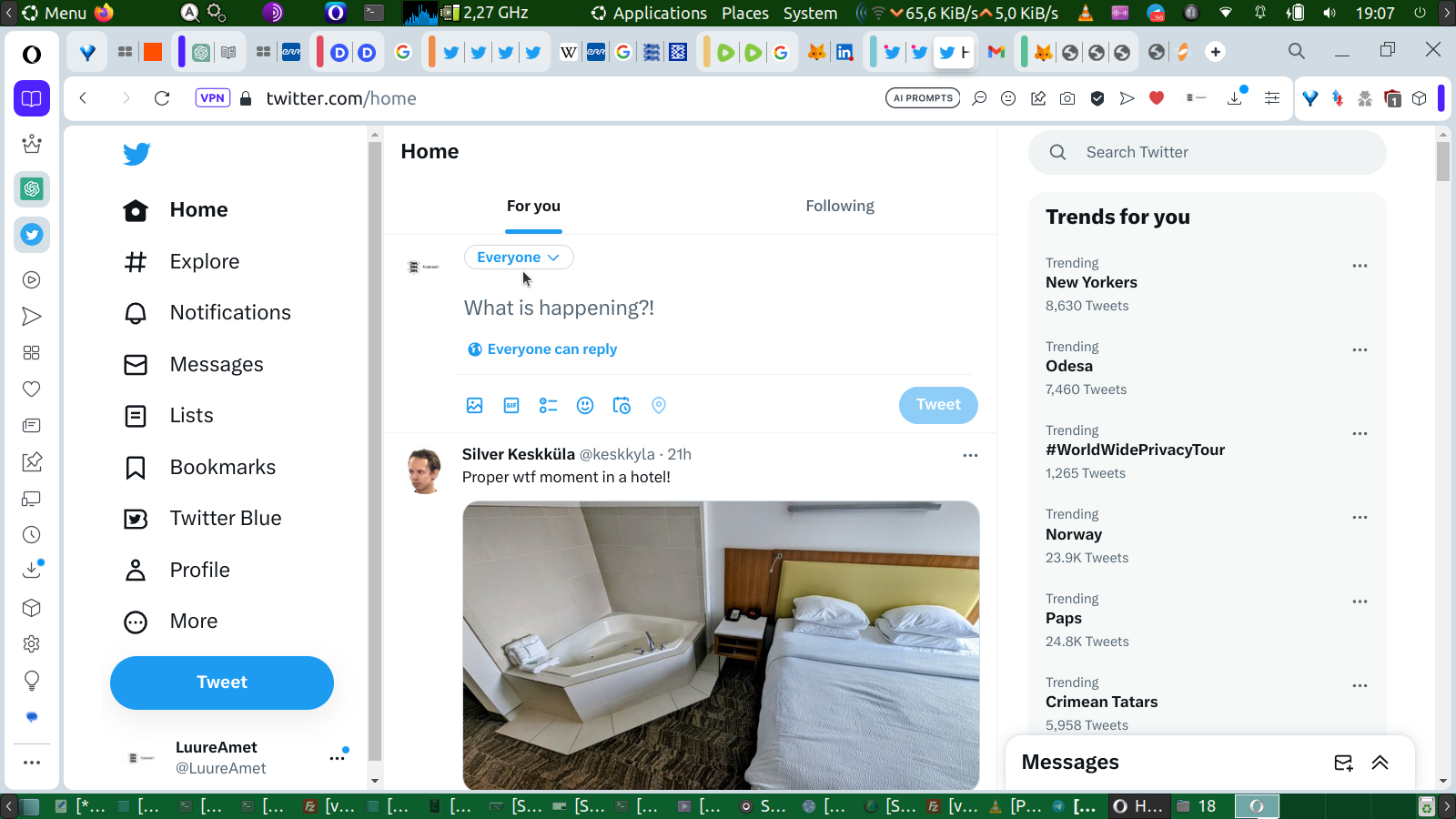Open Notifications from the left navigation

207,313
